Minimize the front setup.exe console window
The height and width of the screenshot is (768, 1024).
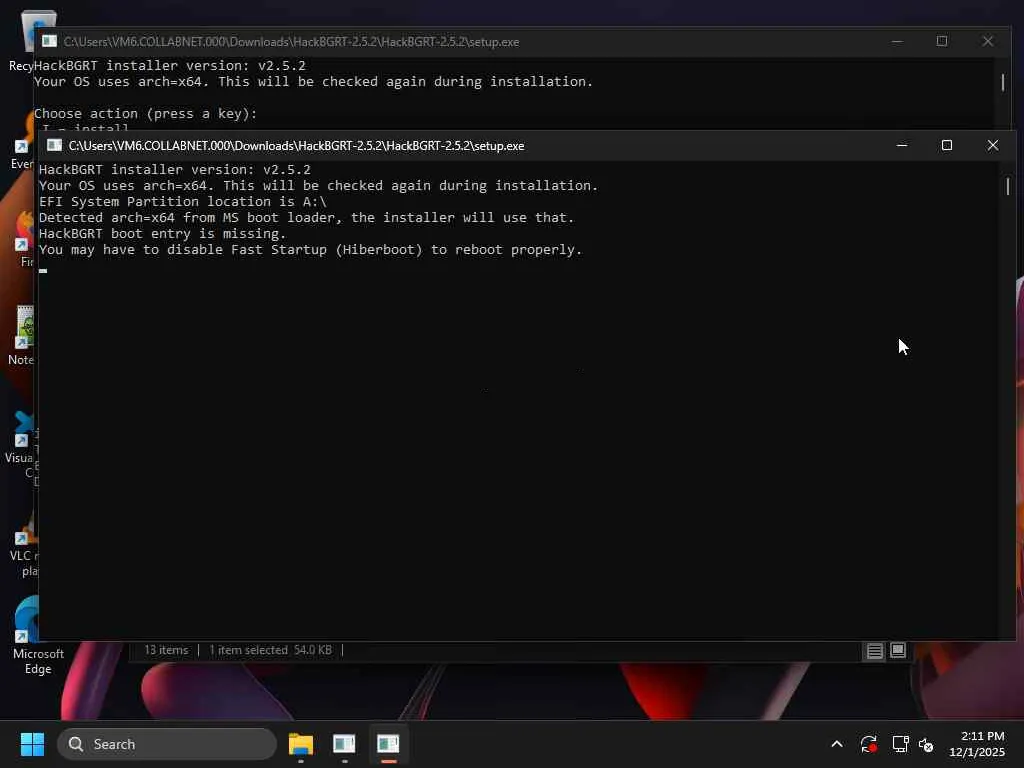click(x=902, y=145)
